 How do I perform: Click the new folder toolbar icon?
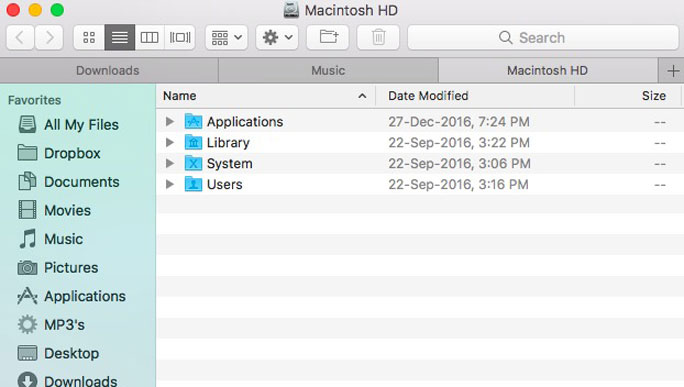tap(328, 38)
